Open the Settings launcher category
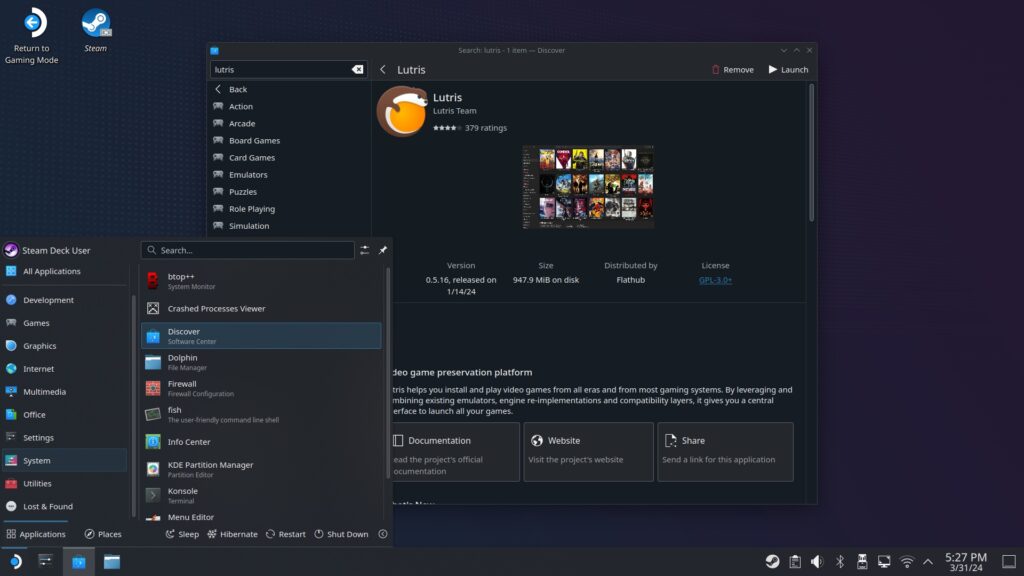The image size is (1024, 576). [65, 437]
